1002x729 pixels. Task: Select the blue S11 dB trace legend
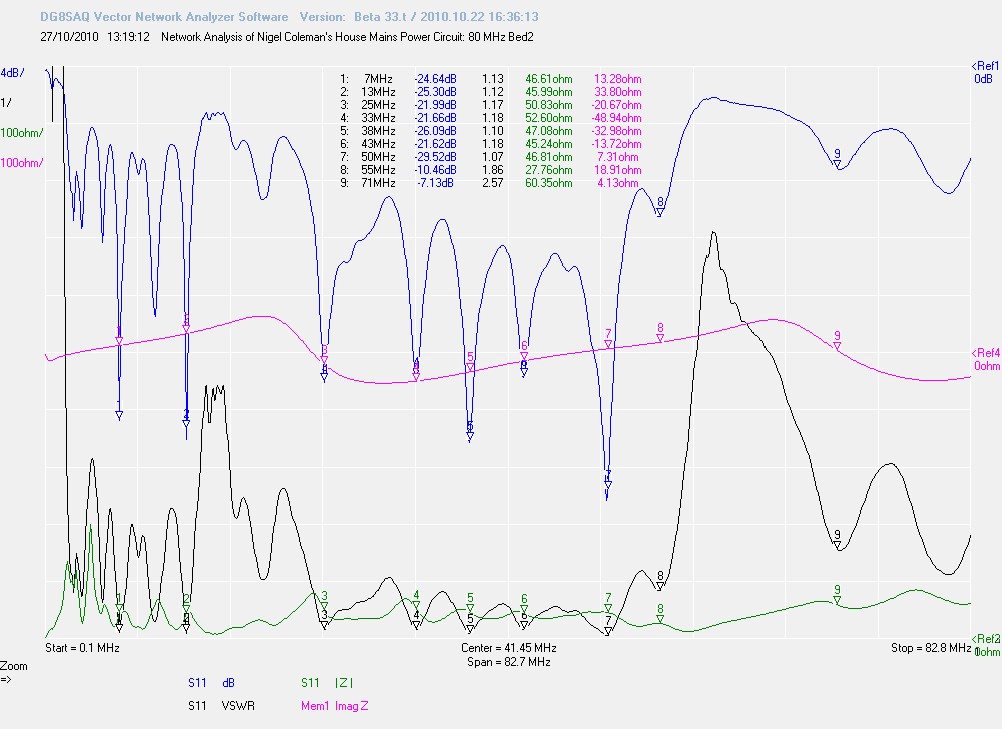(x=212, y=683)
